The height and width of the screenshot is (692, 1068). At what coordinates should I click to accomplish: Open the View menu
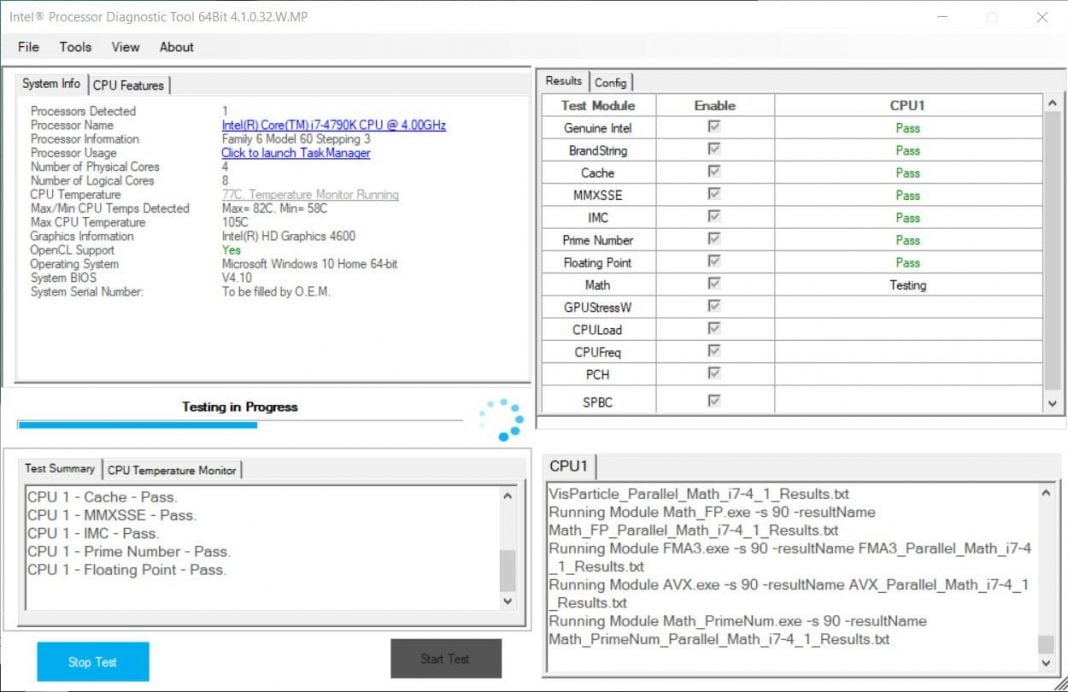(124, 47)
